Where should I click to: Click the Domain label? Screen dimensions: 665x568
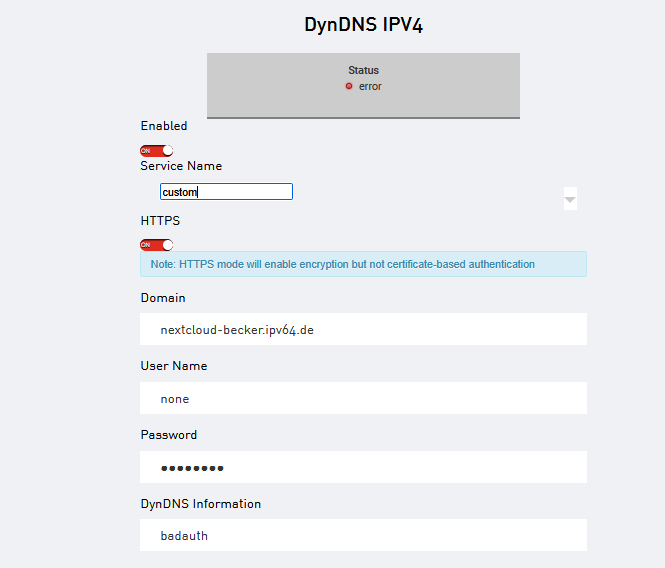[163, 298]
